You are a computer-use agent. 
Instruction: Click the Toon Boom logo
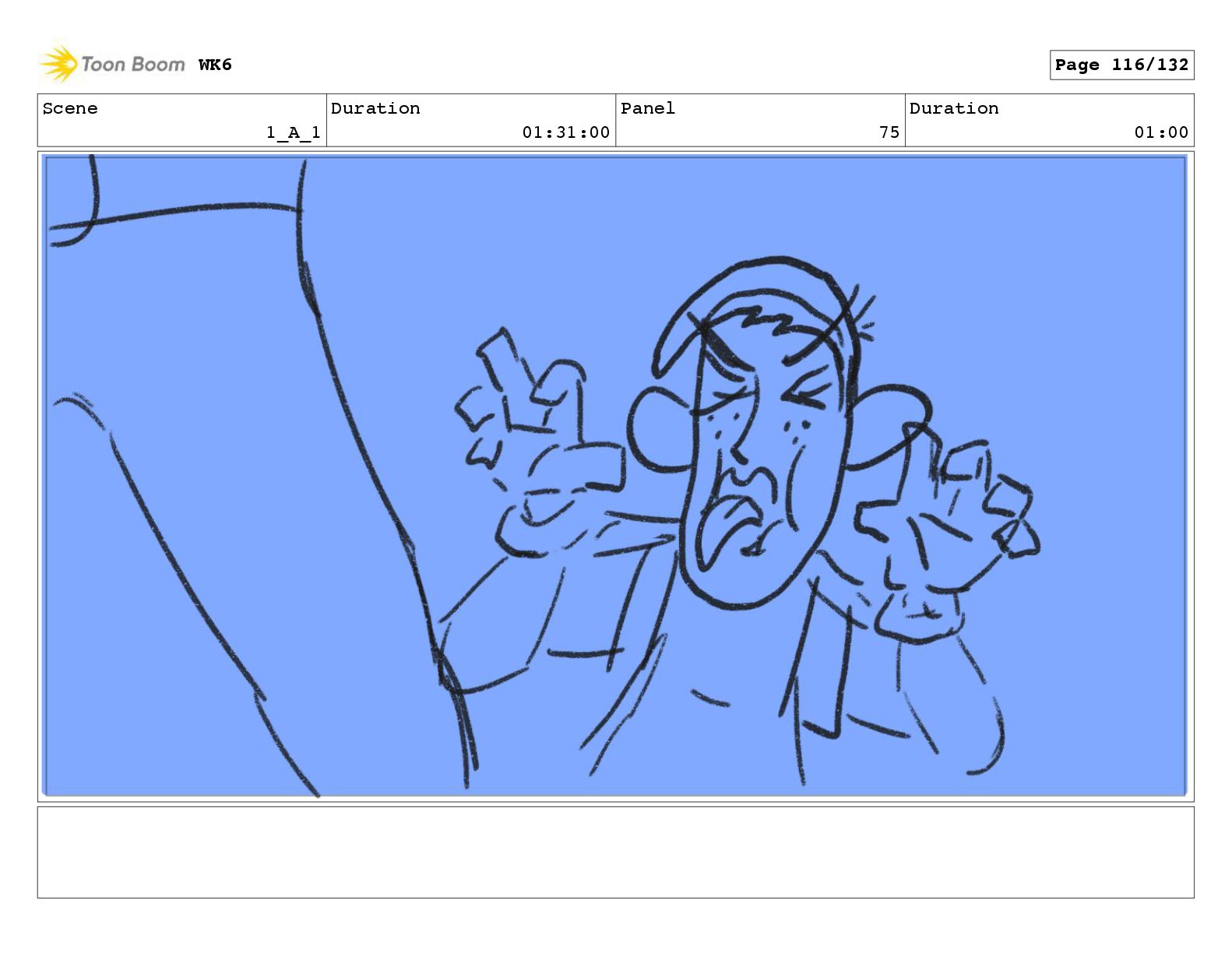click(112, 64)
